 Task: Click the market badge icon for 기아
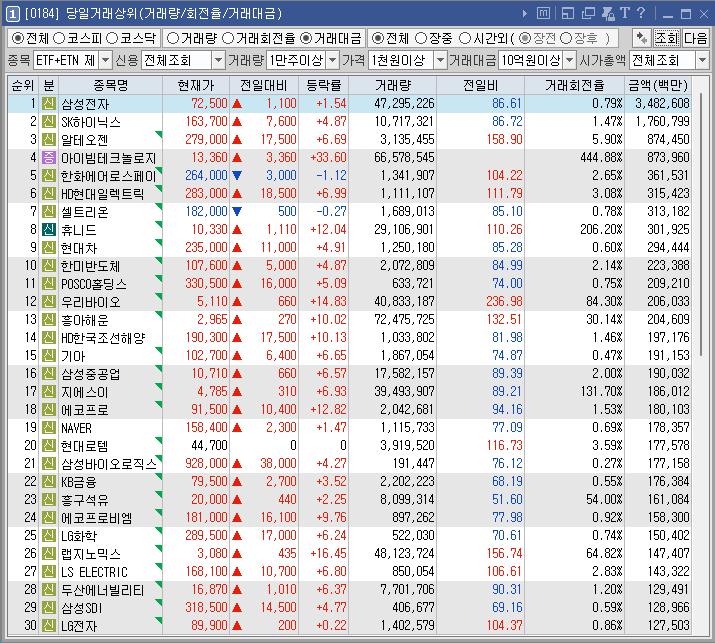(49, 355)
